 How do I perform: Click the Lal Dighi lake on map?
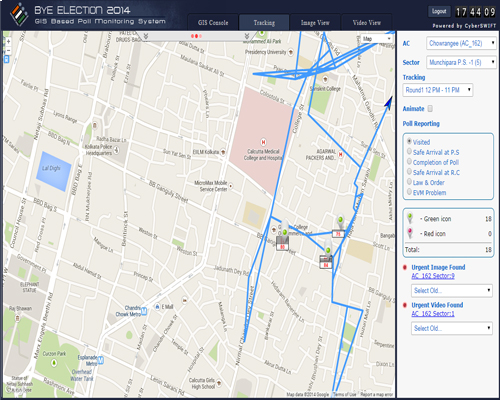tap(53, 171)
